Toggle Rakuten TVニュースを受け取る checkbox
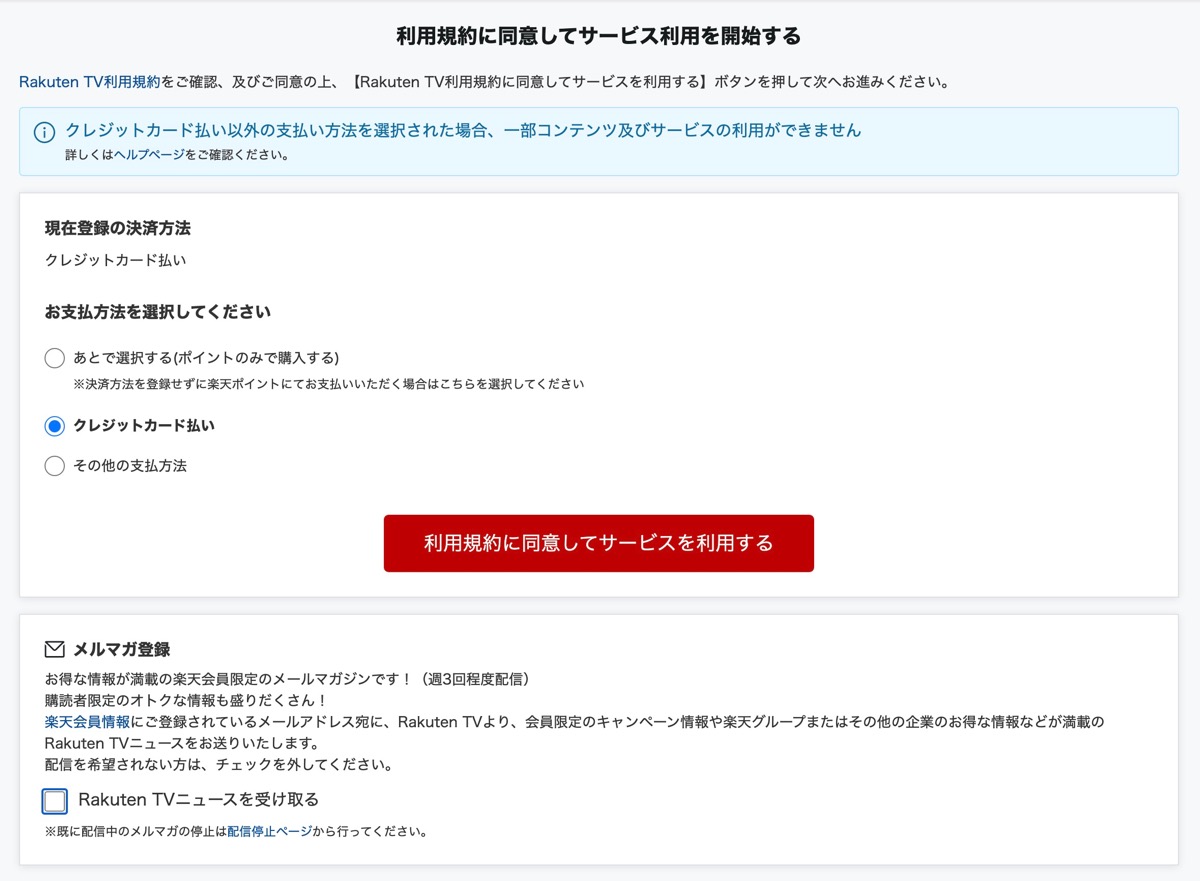1200x881 pixels. [x=55, y=801]
